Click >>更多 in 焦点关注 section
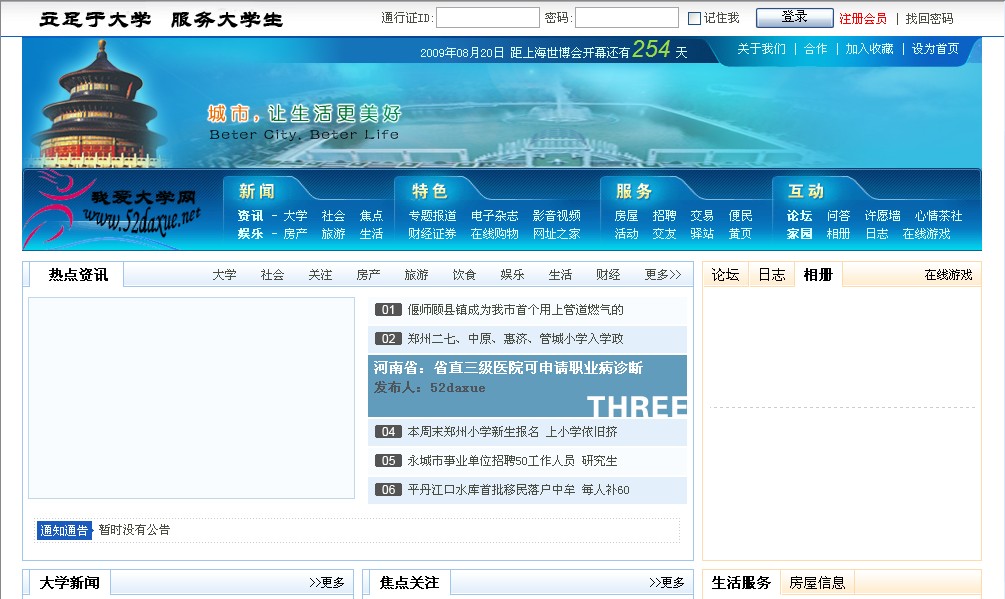 point(667,582)
